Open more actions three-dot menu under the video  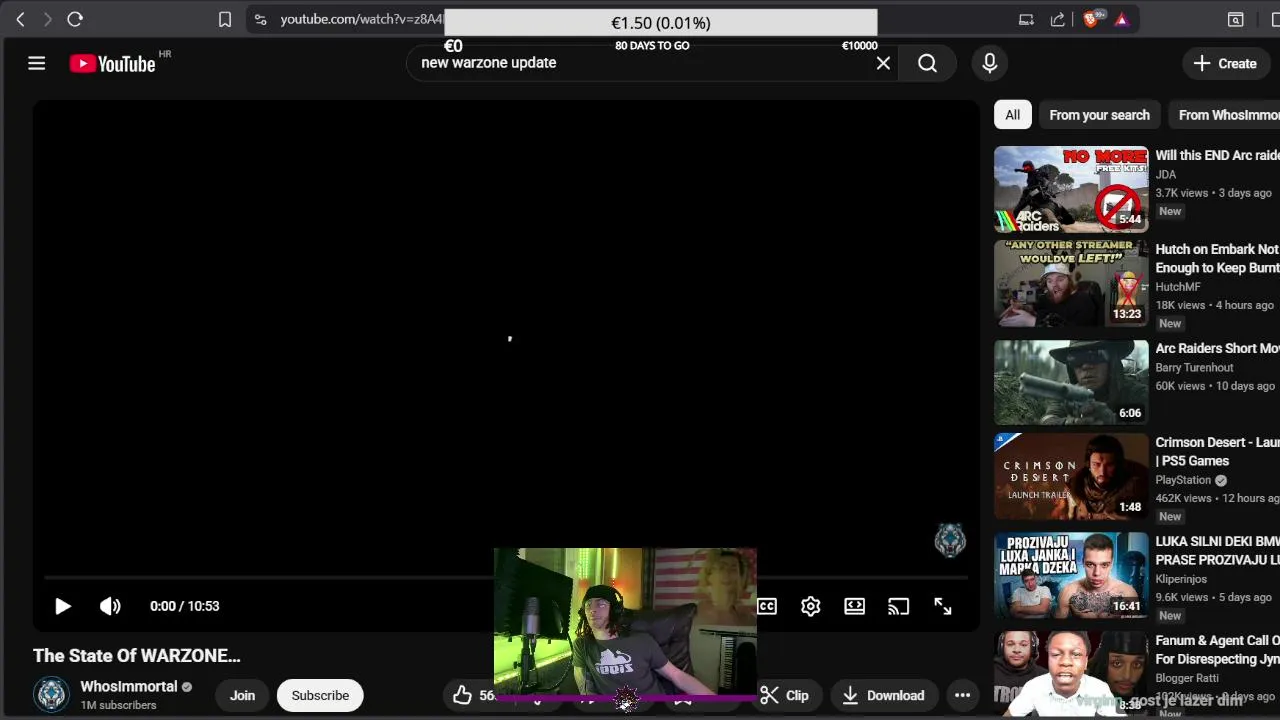(x=962, y=695)
